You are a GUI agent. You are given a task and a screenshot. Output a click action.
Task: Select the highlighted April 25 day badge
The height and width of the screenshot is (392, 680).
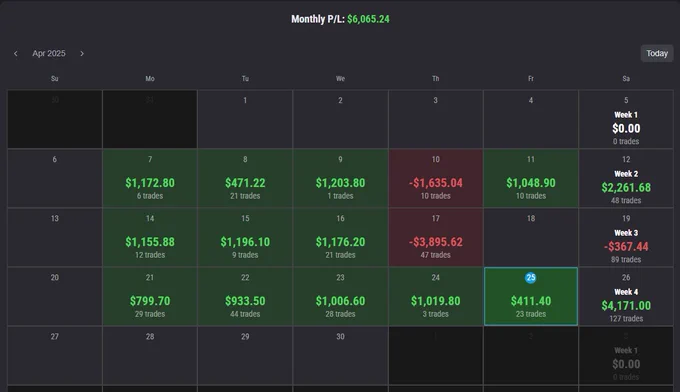(530, 278)
